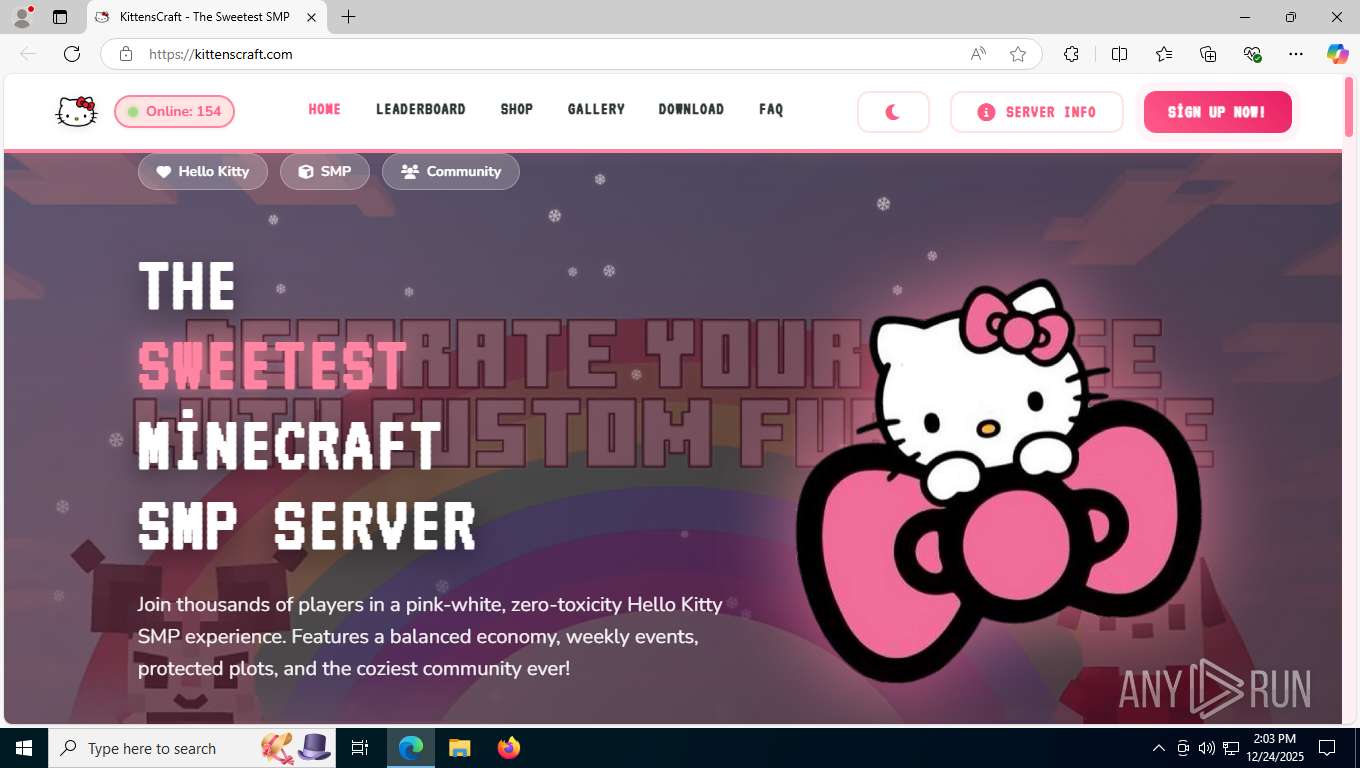Open browser Extensions puzzle icon
The width and height of the screenshot is (1360, 768).
[1071, 54]
